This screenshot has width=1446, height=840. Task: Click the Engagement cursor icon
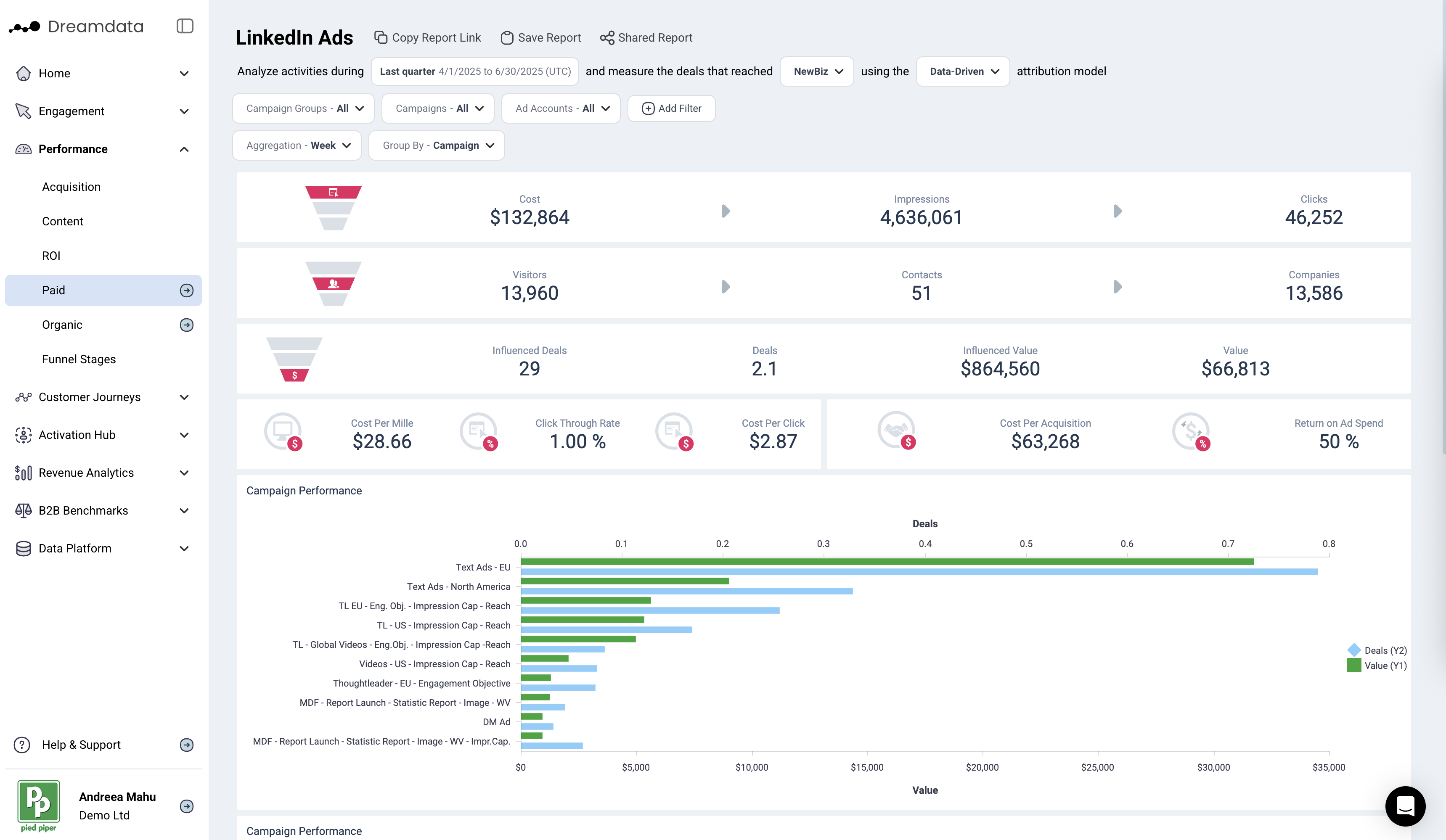[x=24, y=111]
